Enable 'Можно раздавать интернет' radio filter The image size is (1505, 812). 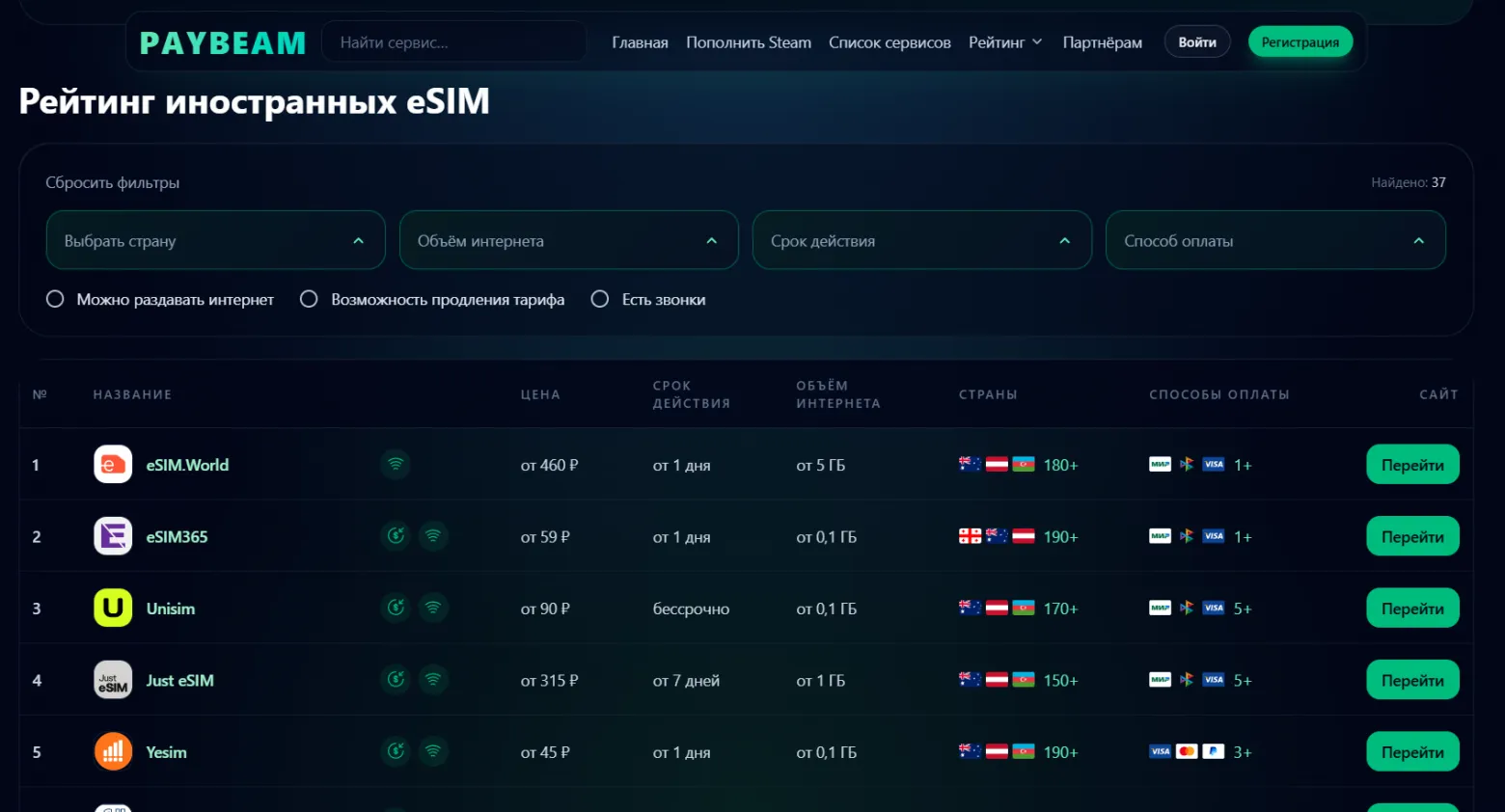click(x=55, y=299)
